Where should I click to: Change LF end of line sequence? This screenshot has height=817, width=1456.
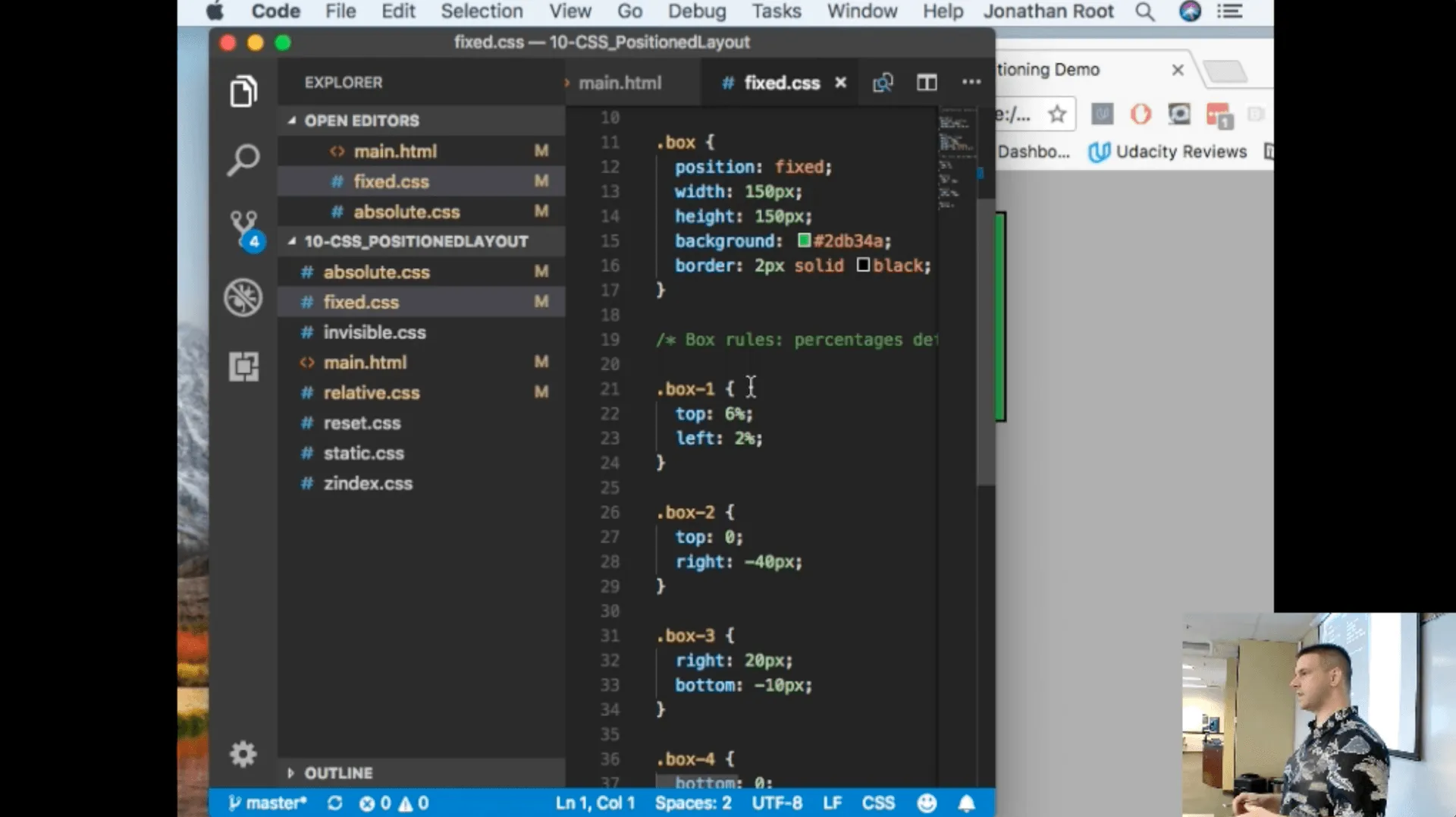(x=832, y=803)
